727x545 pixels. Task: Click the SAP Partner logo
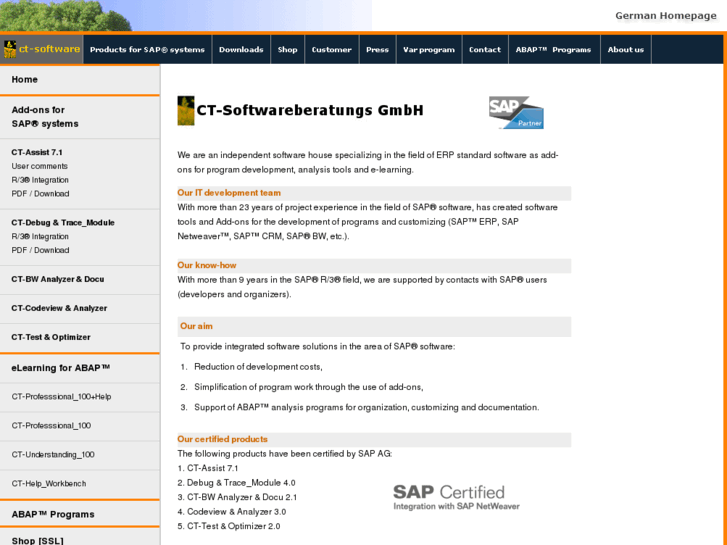(x=516, y=113)
